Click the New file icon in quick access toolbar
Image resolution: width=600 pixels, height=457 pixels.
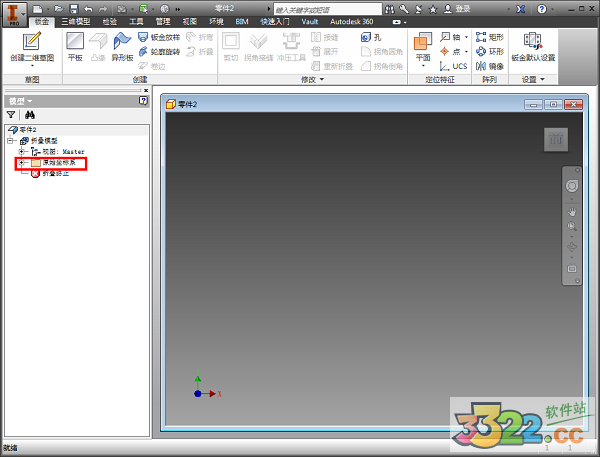coord(37,9)
